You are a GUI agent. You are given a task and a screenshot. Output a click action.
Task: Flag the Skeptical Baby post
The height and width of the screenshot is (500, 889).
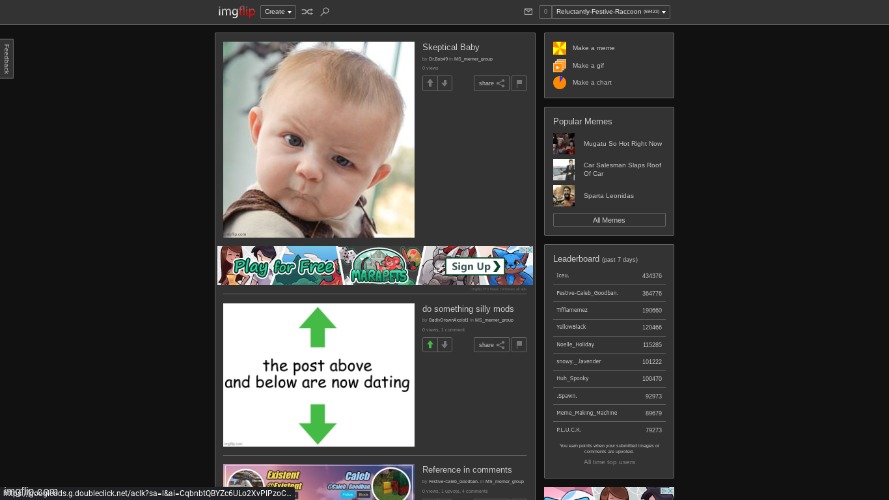[x=519, y=83]
